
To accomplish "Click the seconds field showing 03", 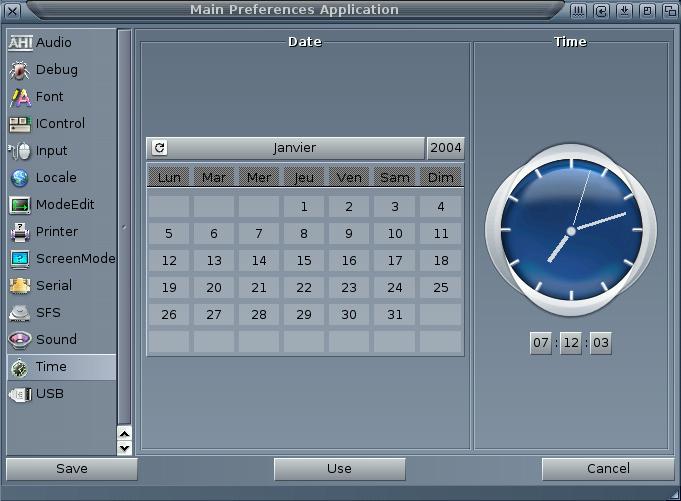I will click(601, 343).
